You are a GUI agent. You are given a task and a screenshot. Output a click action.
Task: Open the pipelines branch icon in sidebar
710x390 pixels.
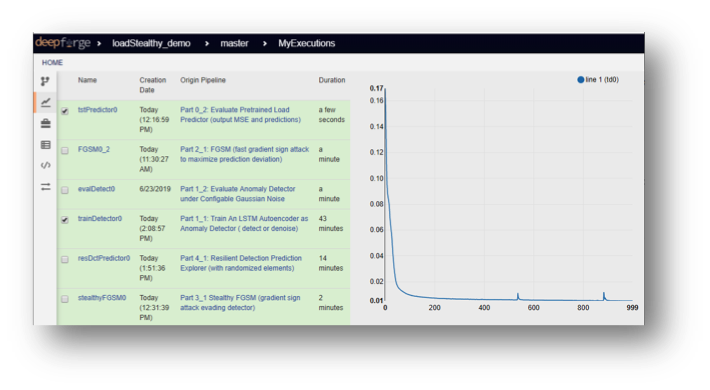click(45, 81)
